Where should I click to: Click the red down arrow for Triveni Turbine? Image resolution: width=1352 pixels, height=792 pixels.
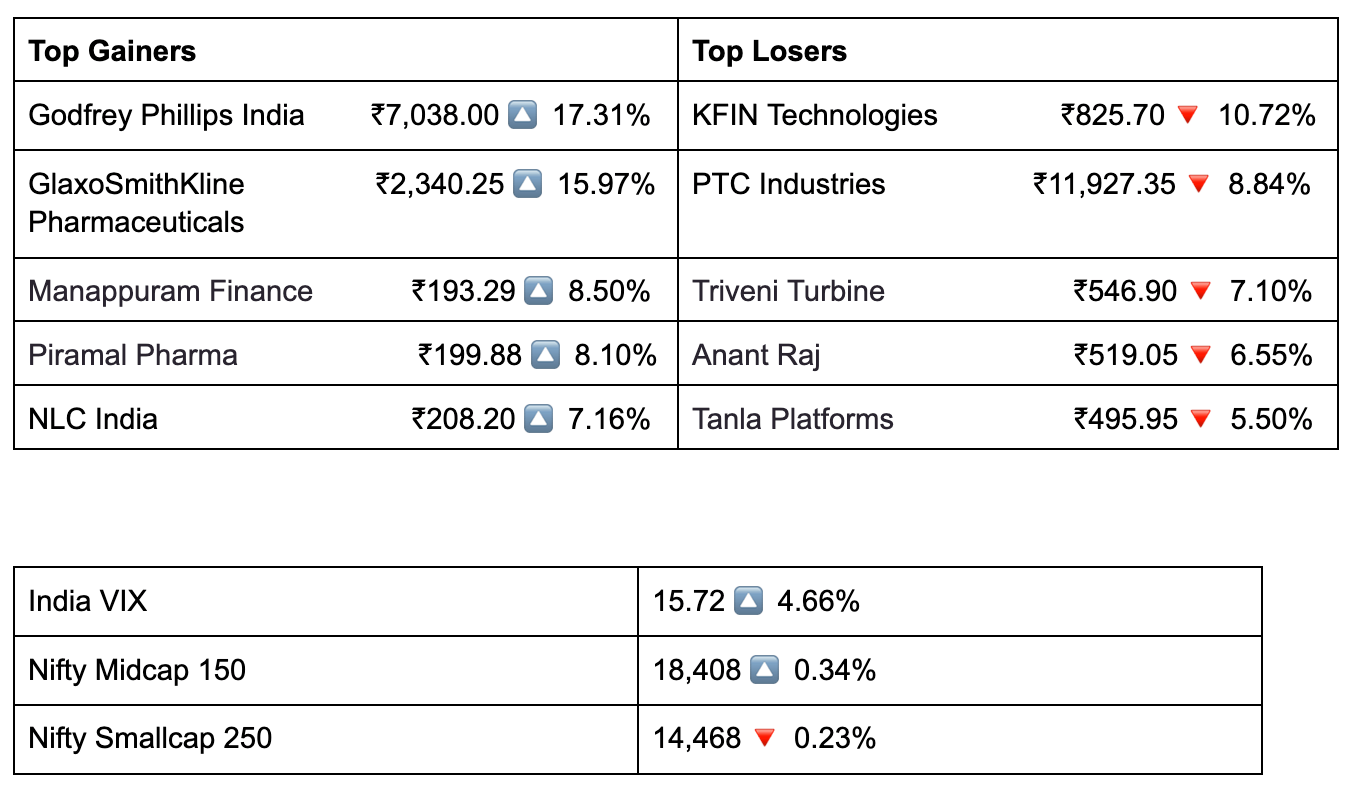tap(1200, 291)
